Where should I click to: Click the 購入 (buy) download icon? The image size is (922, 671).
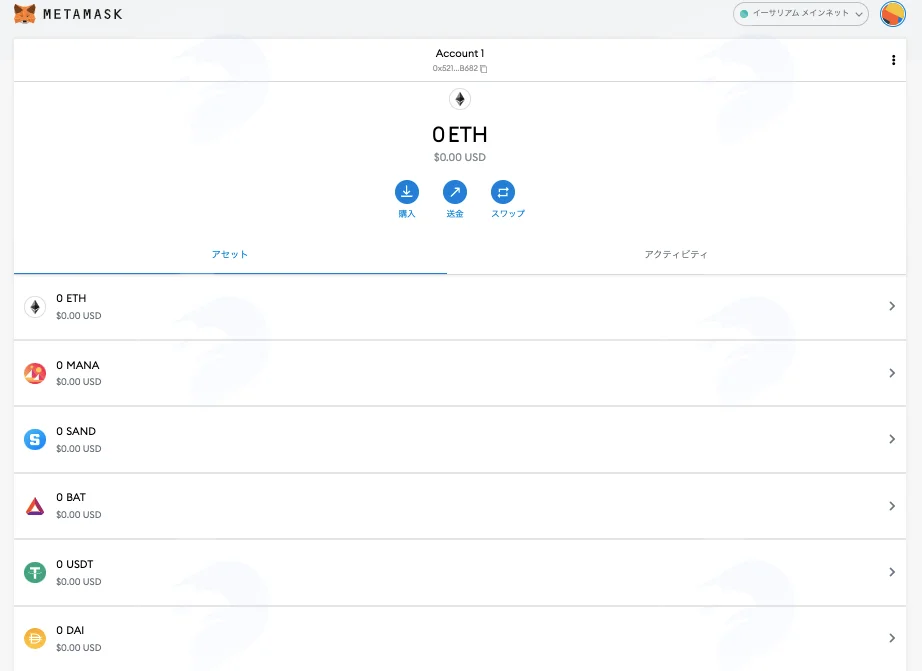click(407, 192)
